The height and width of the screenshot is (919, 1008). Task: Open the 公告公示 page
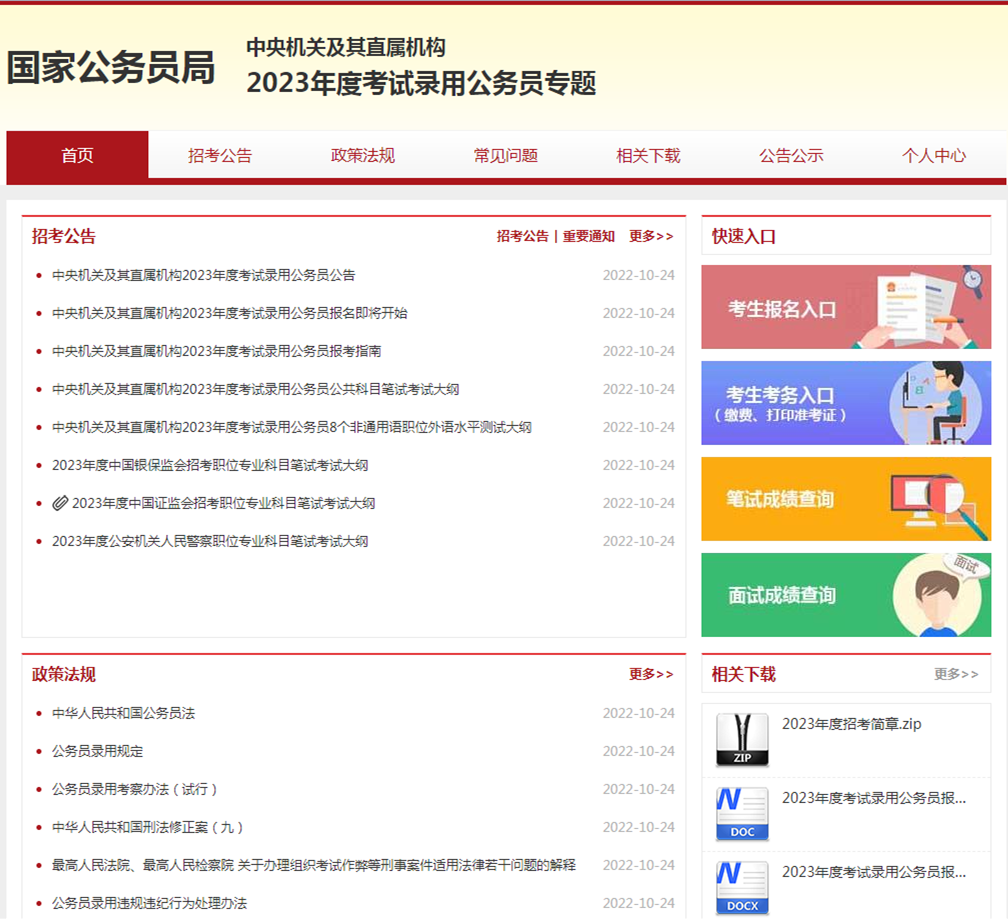click(x=790, y=155)
